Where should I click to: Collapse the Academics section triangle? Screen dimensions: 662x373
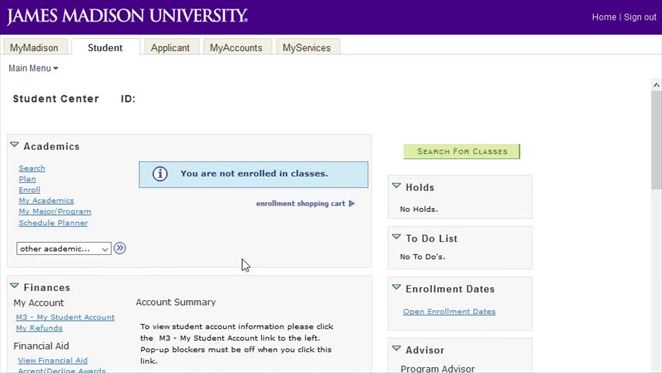point(14,145)
